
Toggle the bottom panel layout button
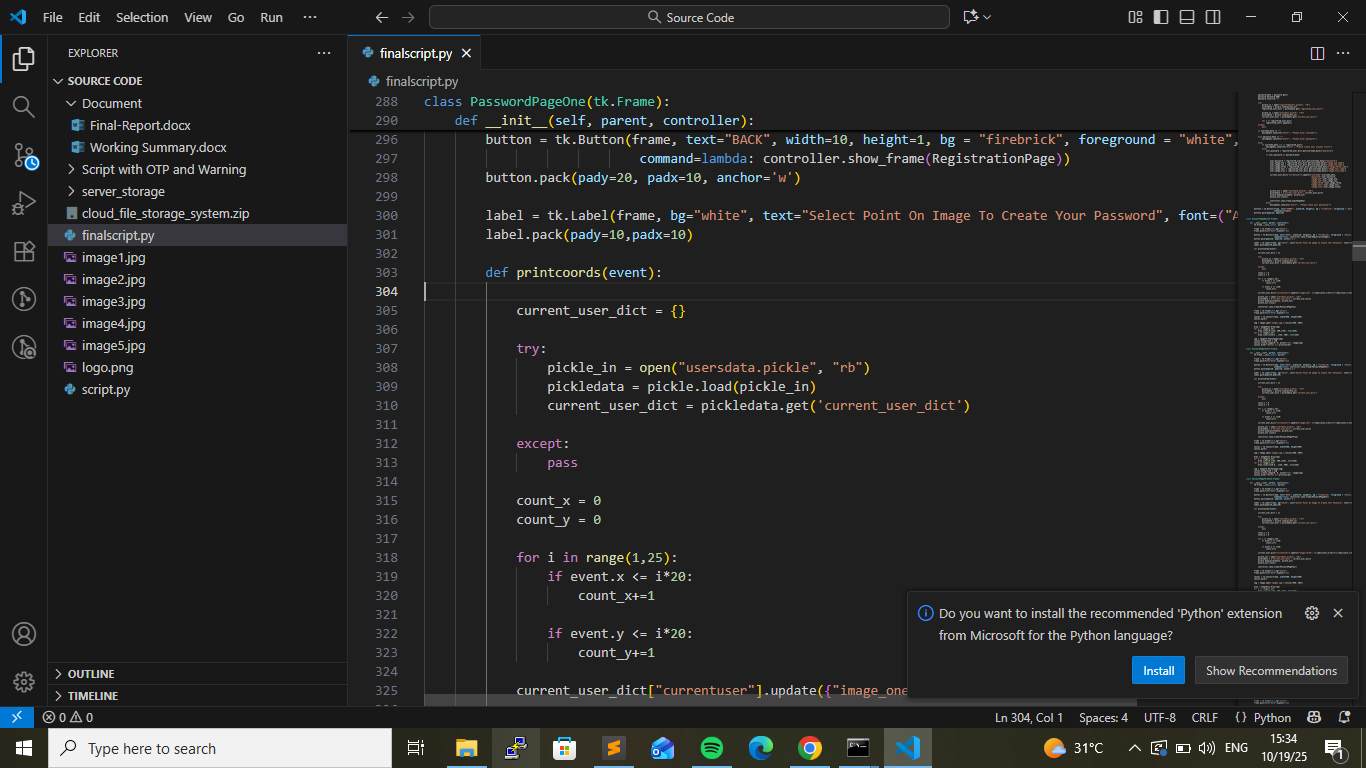click(1187, 17)
